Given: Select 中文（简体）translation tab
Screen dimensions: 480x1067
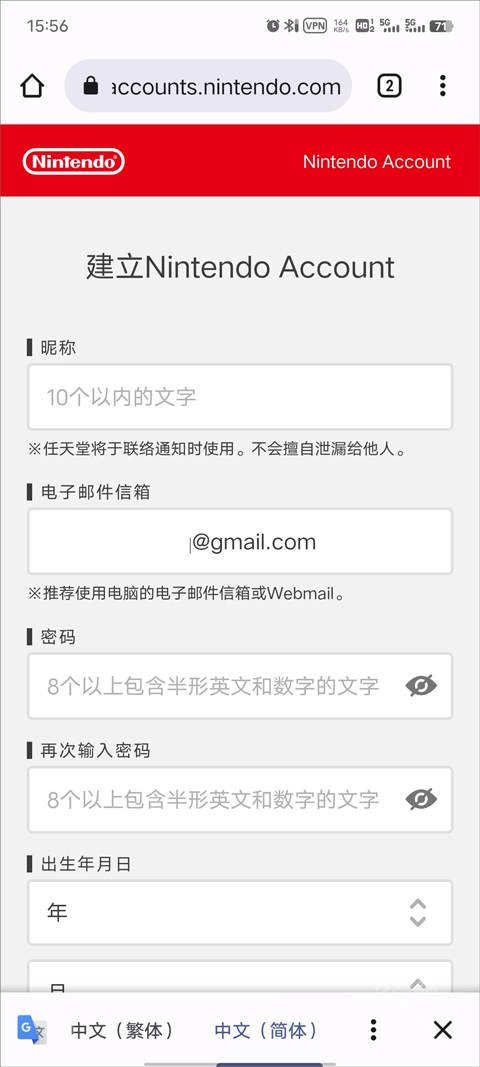Looking at the screenshot, I should pyautogui.click(x=266, y=1030).
